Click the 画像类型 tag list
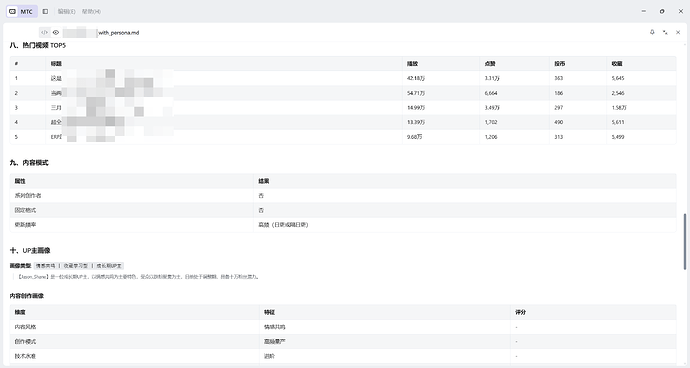The image size is (690, 368). pos(79,266)
